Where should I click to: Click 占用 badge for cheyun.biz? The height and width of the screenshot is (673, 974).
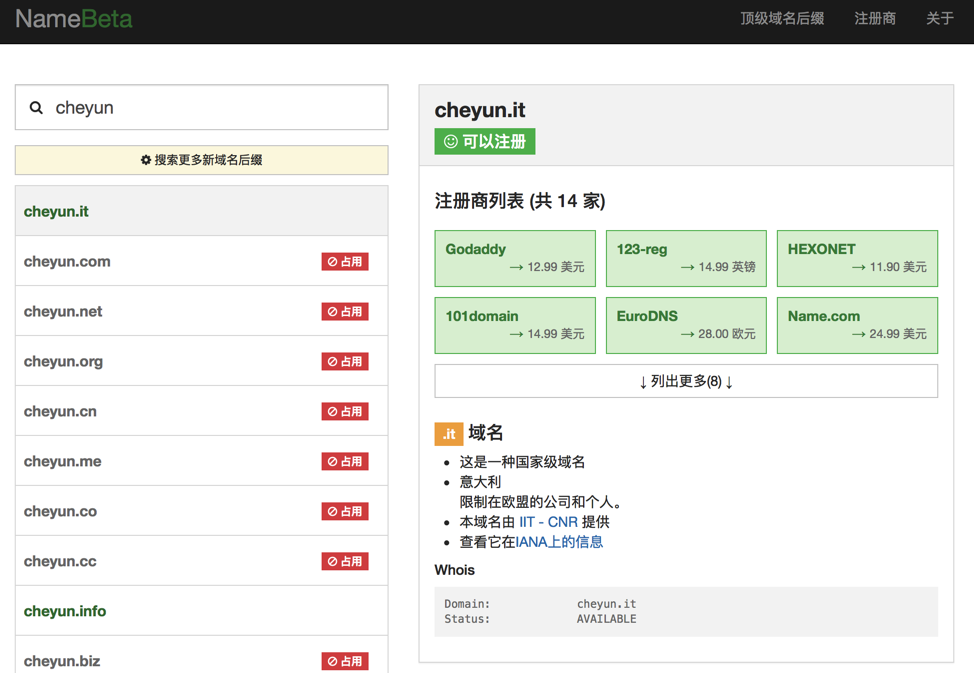(x=345, y=661)
